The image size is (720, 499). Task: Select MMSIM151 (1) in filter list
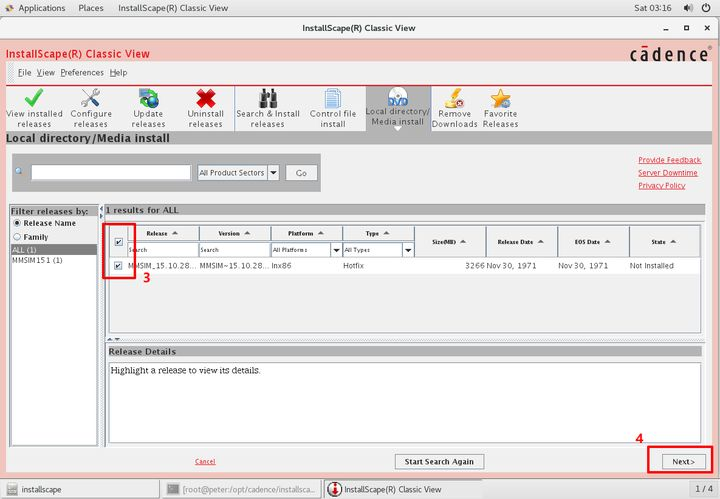(x=54, y=260)
